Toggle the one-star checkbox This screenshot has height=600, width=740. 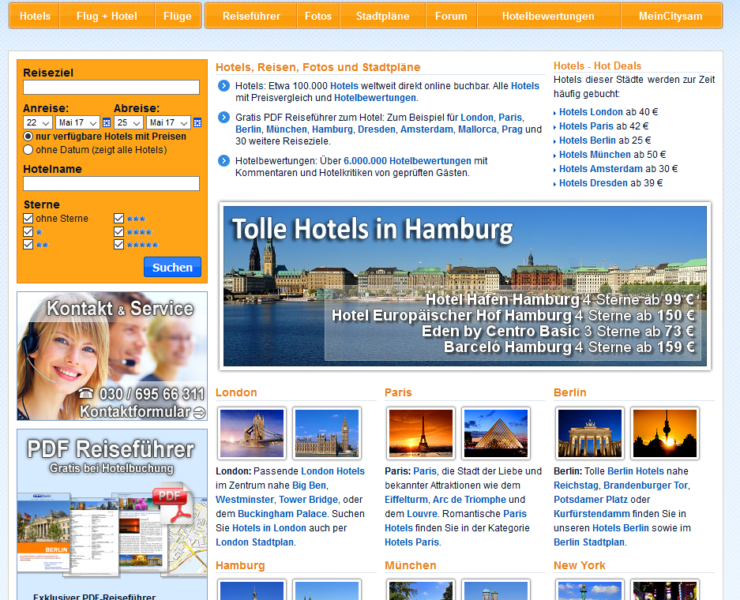pos(28,232)
